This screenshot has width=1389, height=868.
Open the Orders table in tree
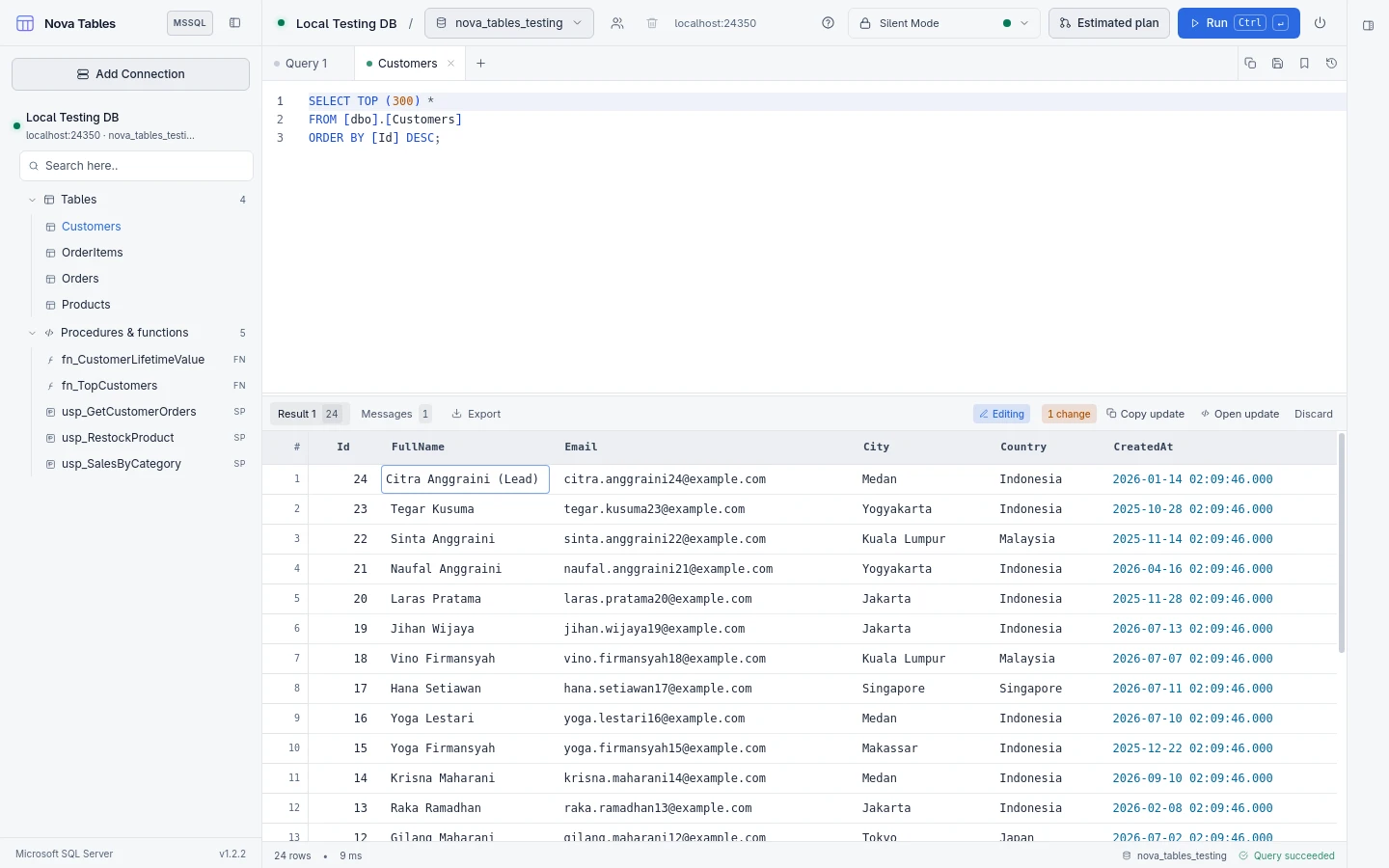pyautogui.click(x=80, y=279)
